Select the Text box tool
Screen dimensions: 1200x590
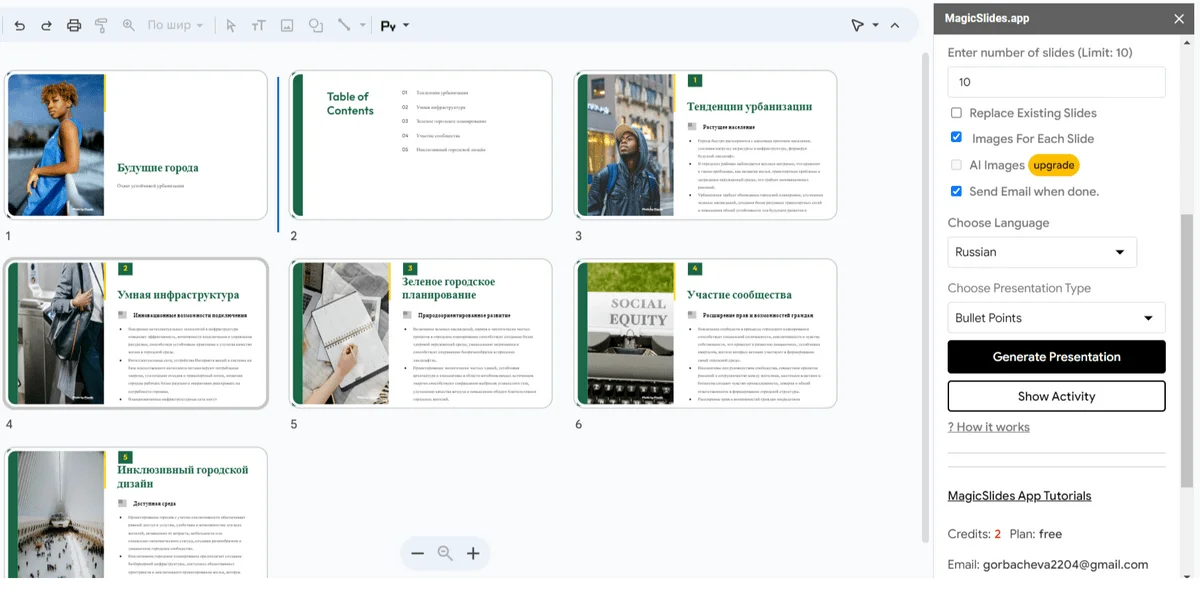pos(259,25)
